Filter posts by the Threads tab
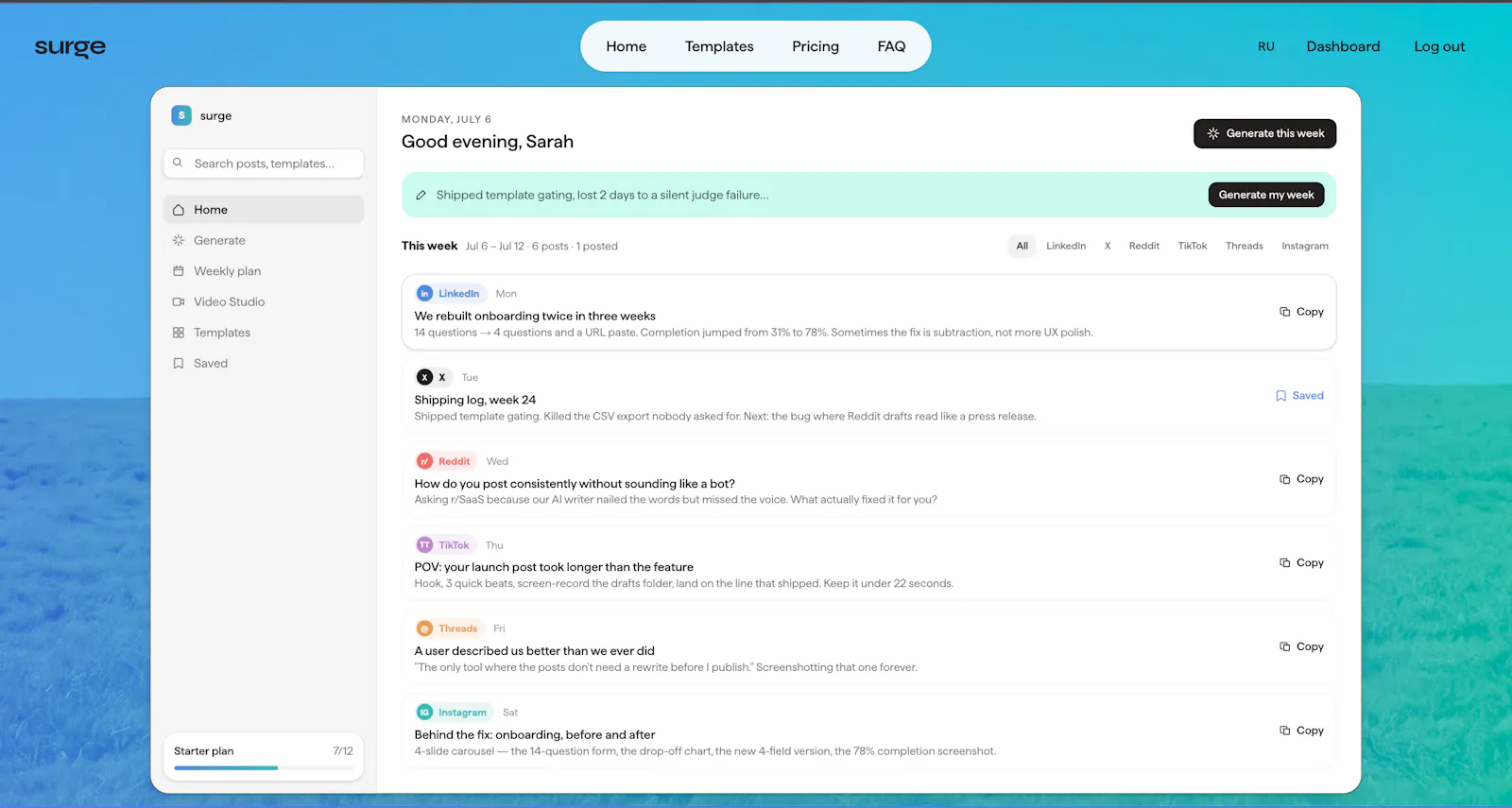1512x808 pixels. [1244, 246]
